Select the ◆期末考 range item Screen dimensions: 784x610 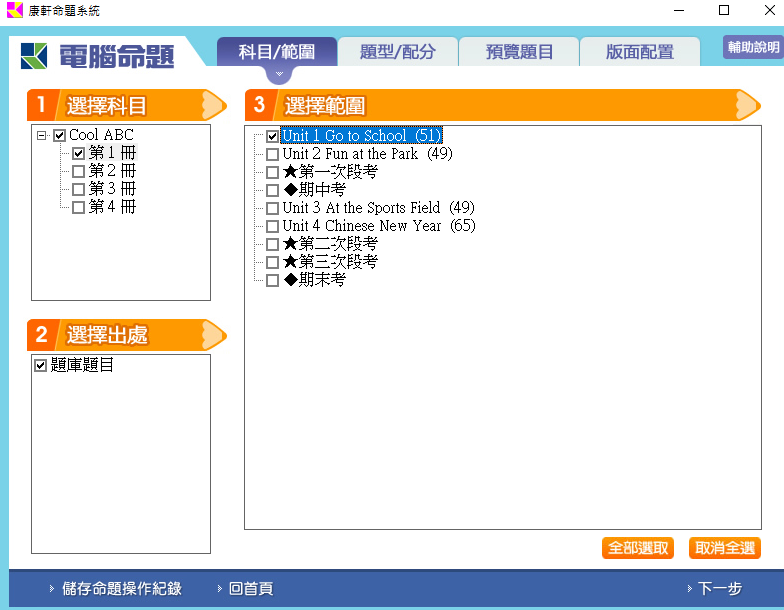coord(314,280)
